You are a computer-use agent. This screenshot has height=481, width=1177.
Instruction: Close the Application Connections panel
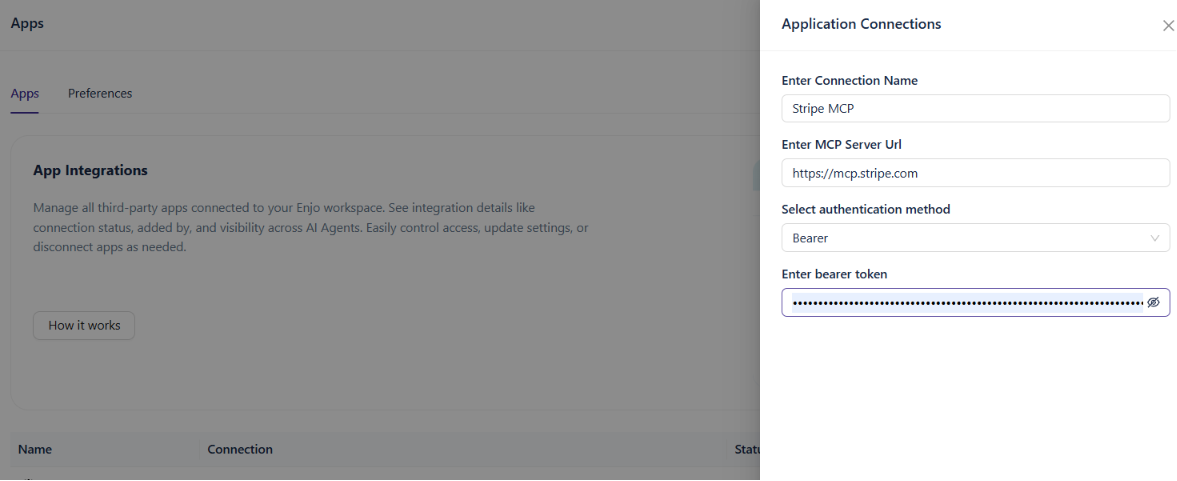click(x=1168, y=26)
